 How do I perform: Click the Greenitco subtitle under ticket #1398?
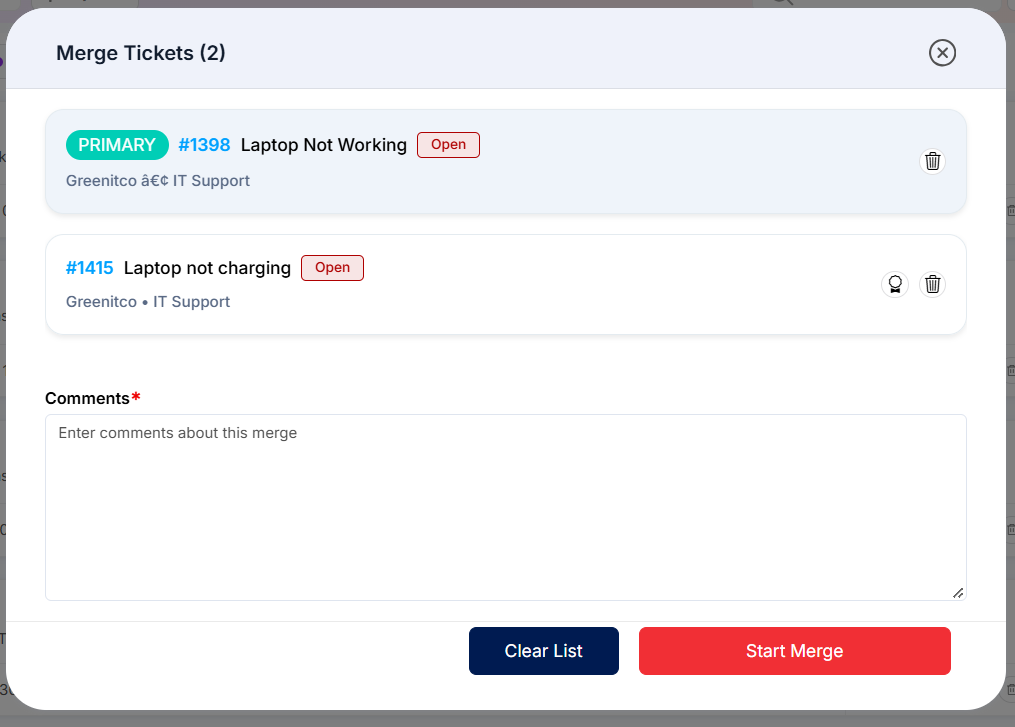tap(157, 181)
